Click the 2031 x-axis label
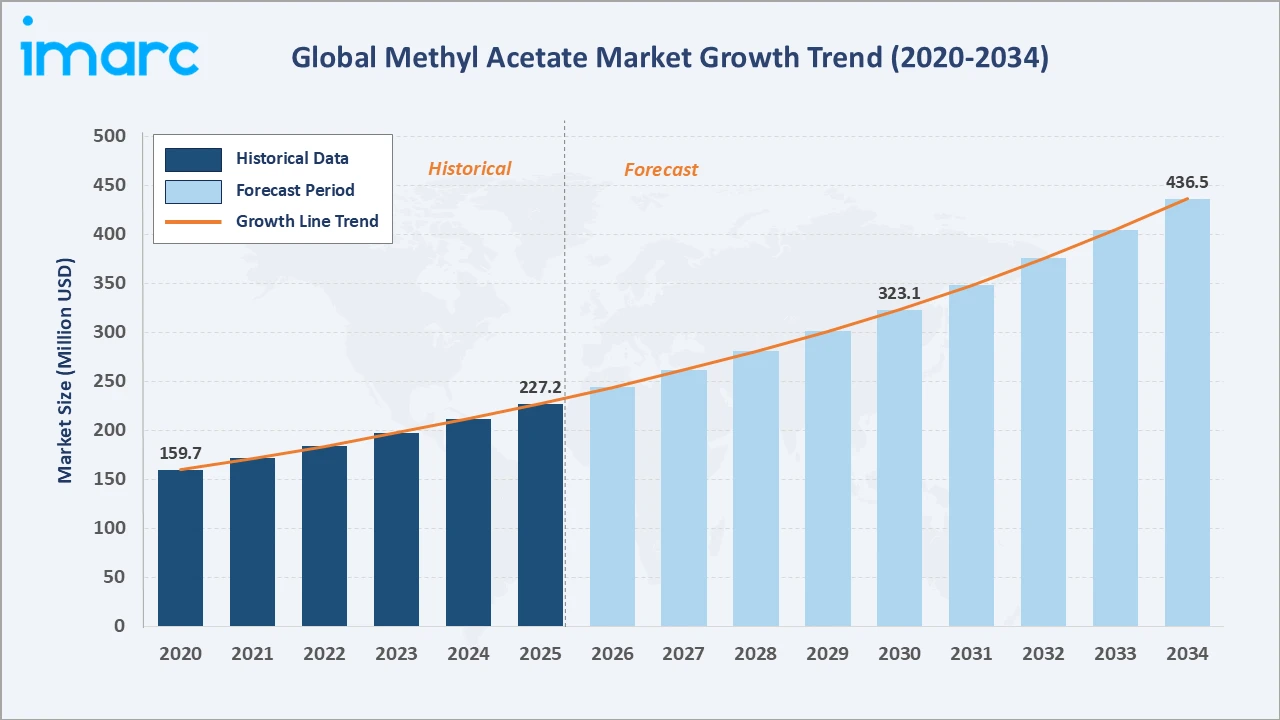Image resolution: width=1280 pixels, height=720 pixels. click(971, 654)
